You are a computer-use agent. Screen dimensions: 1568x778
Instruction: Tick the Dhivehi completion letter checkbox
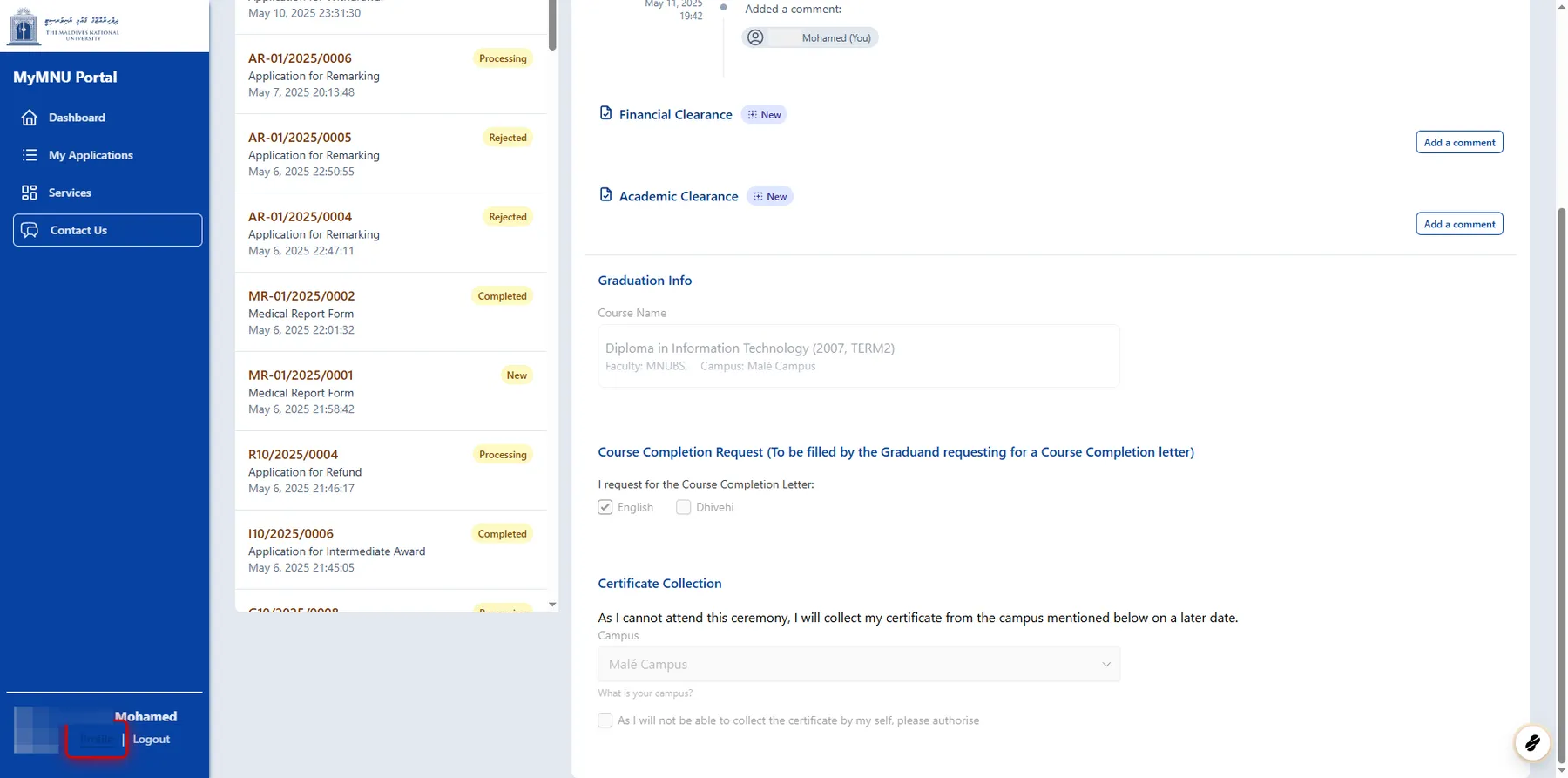tap(684, 507)
